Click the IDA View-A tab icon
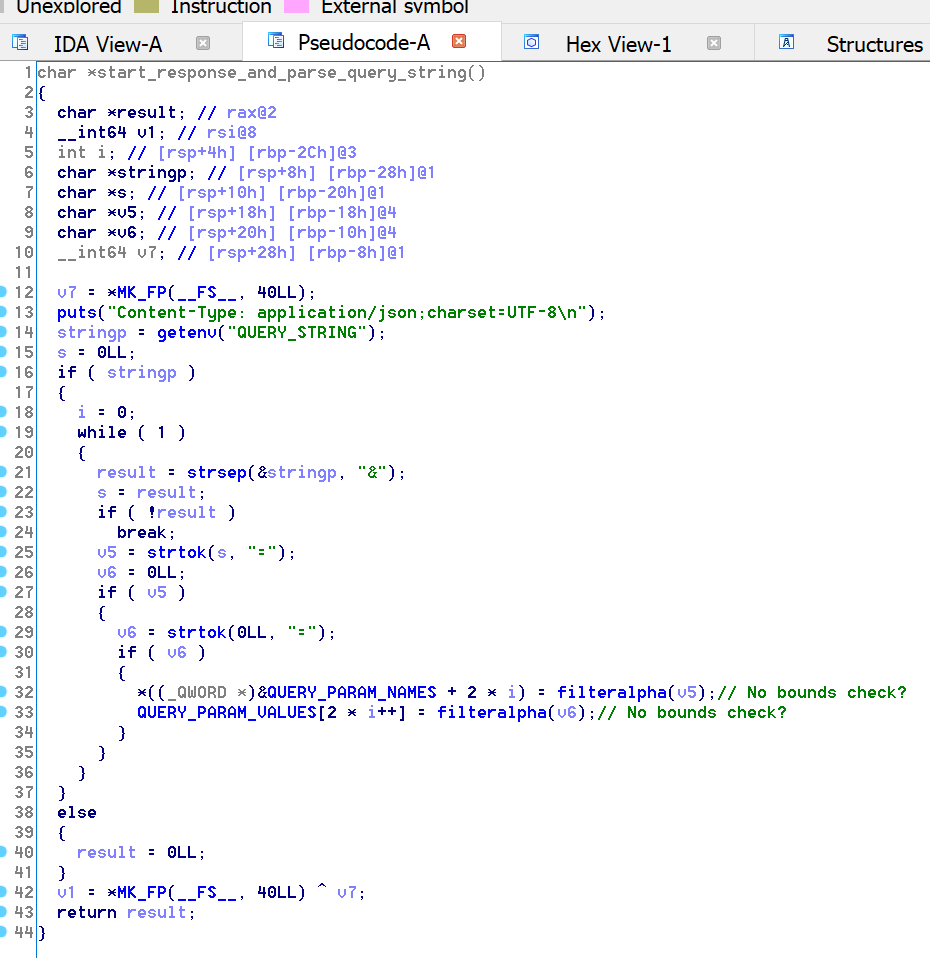The height and width of the screenshot is (958, 930). 20,42
